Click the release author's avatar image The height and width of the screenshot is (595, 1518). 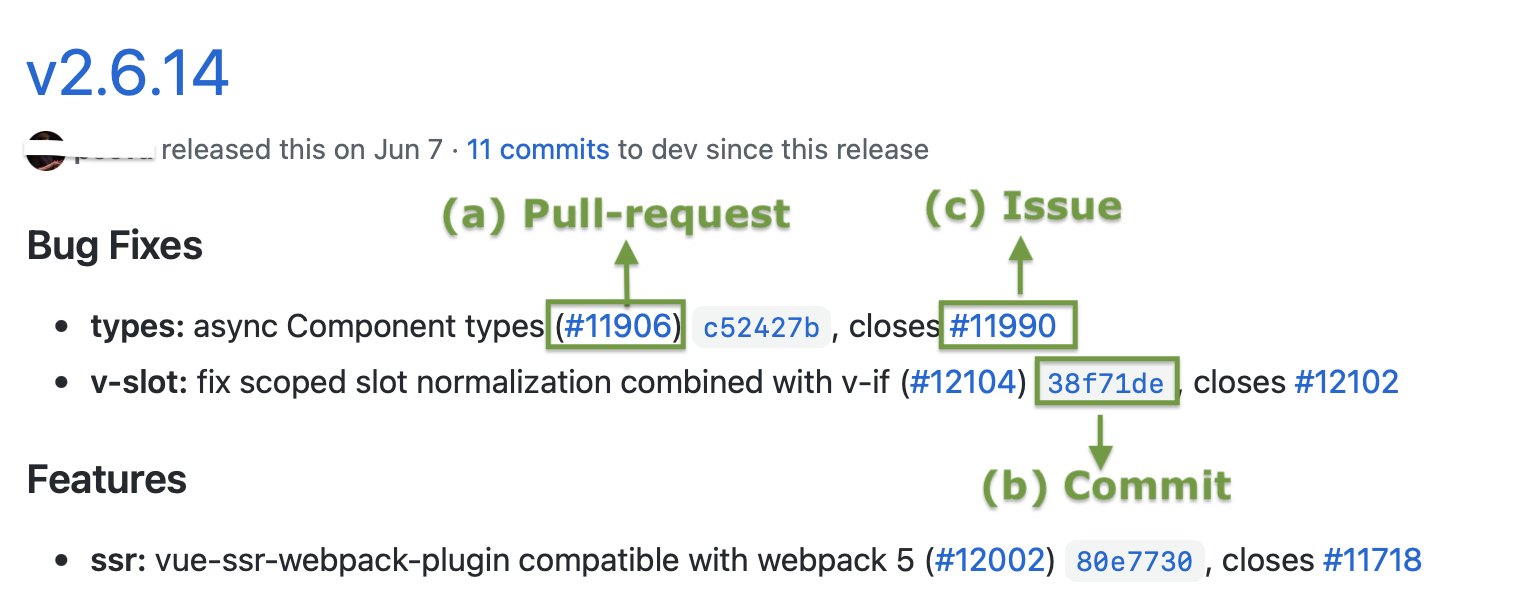[x=46, y=150]
